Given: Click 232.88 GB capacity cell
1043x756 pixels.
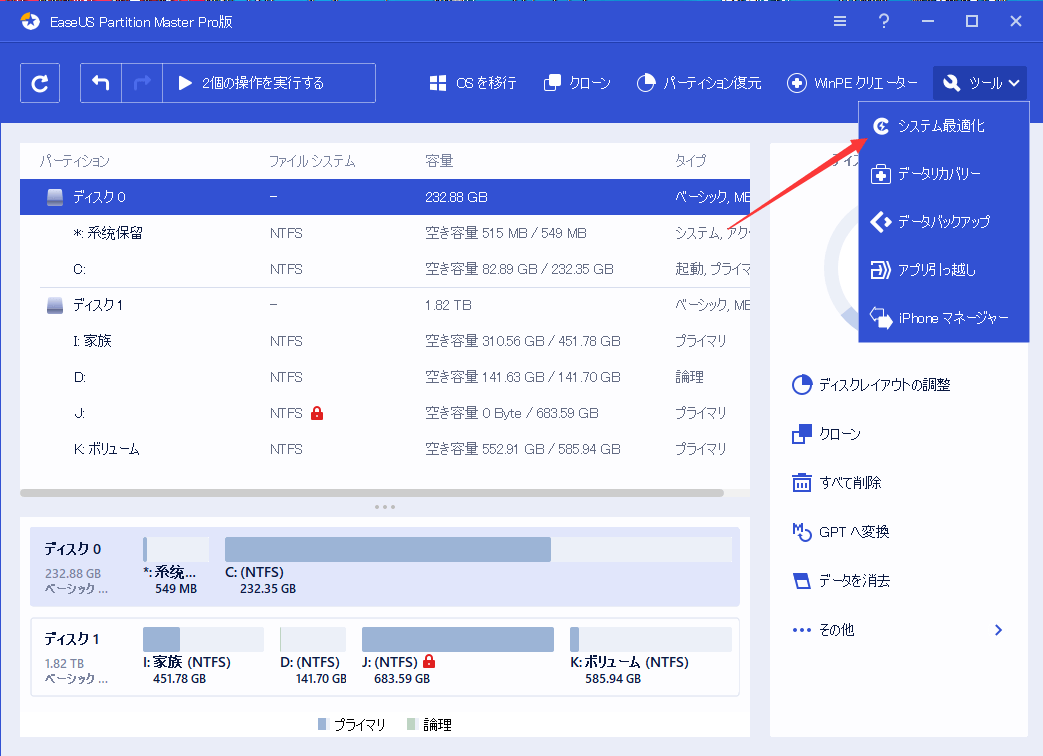Looking at the screenshot, I should 456,197.
